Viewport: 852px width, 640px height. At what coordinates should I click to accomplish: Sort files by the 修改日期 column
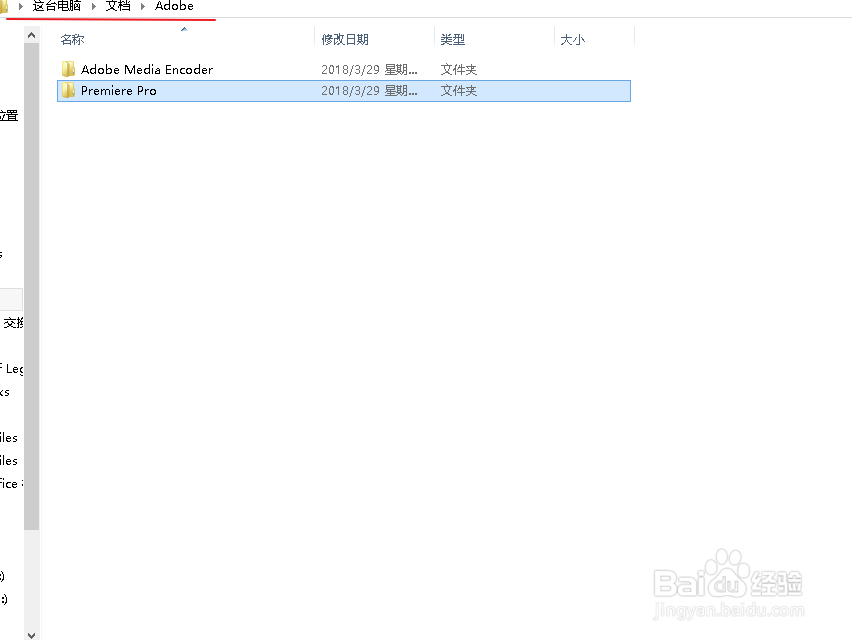[x=344, y=39]
